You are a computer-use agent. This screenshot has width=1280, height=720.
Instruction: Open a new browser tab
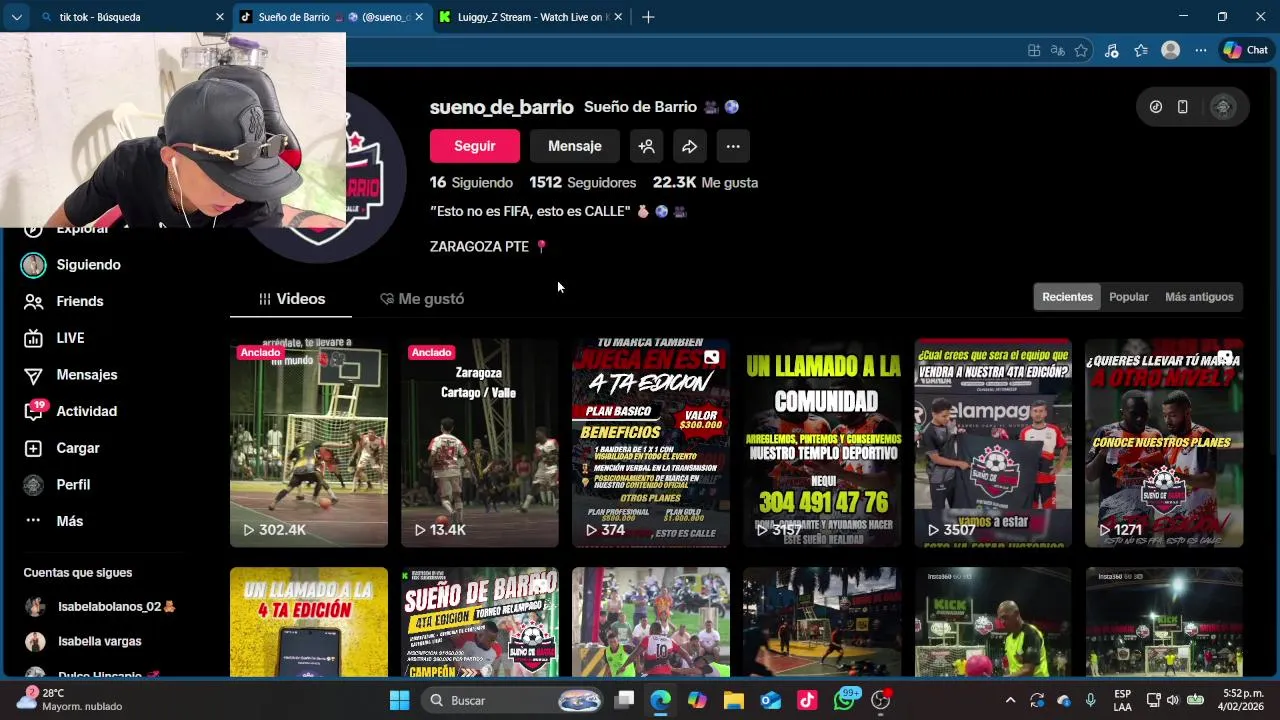(x=648, y=17)
